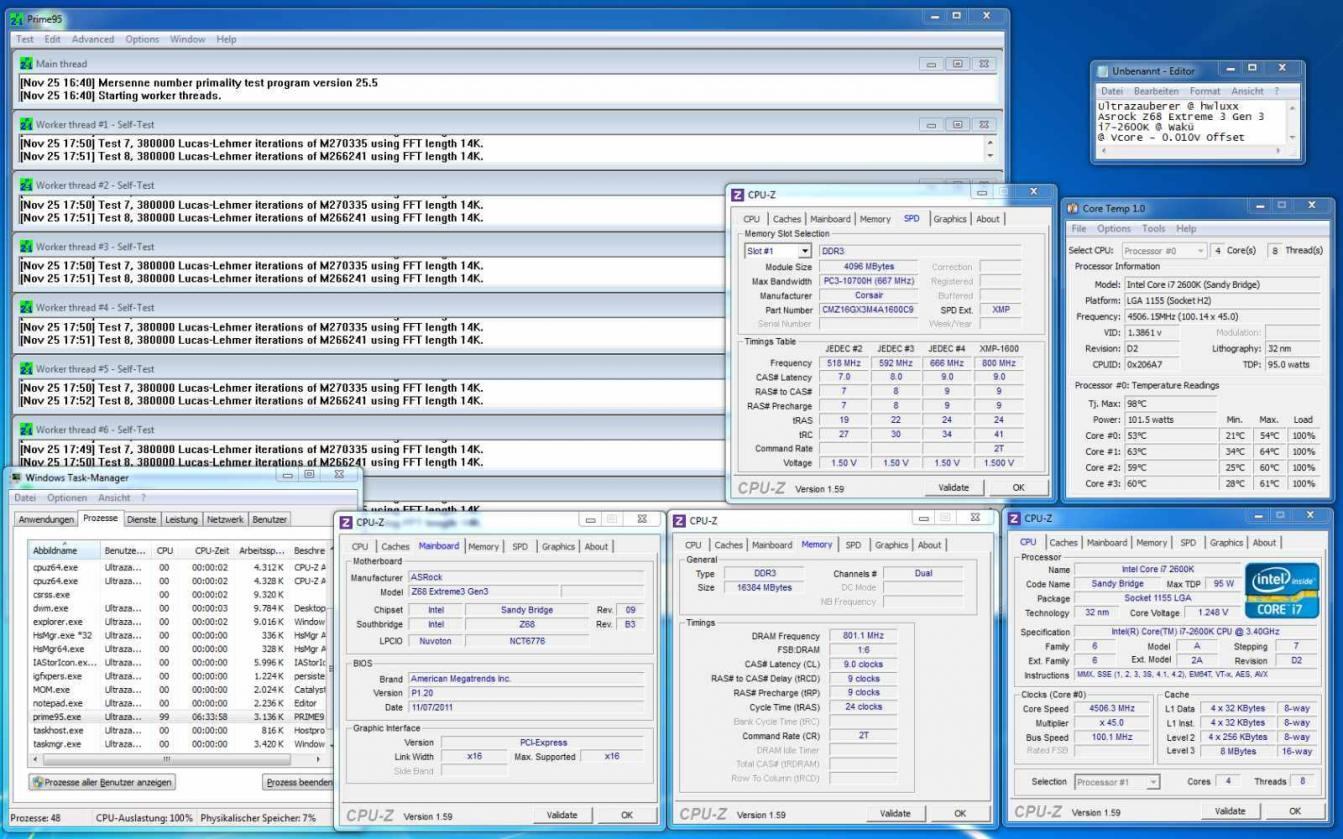The height and width of the screenshot is (839, 1343).
Task: Click the CPU-Z CPU window title icon
Action: click(x=1015, y=518)
